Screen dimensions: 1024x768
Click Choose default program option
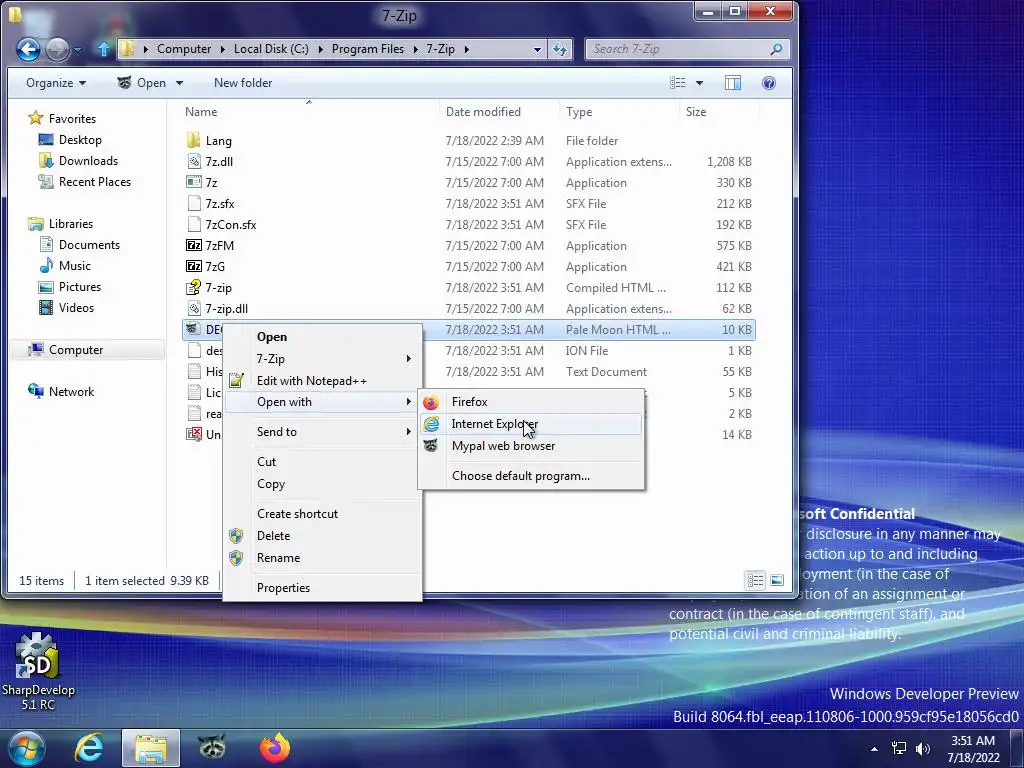pyautogui.click(x=530, y=476)
